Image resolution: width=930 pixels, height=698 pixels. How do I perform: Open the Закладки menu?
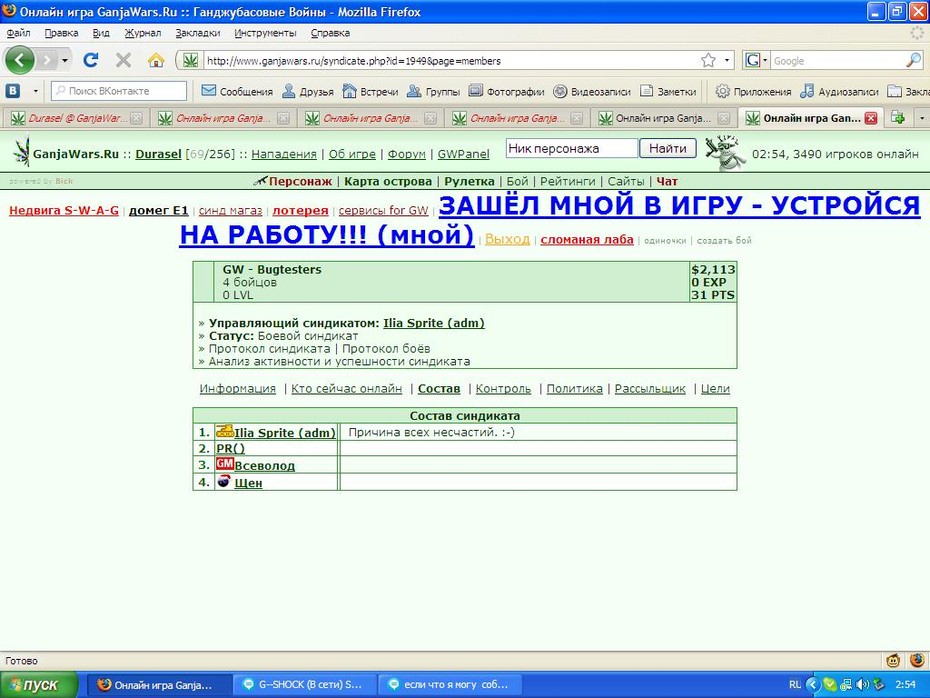[x=198, y=33]
